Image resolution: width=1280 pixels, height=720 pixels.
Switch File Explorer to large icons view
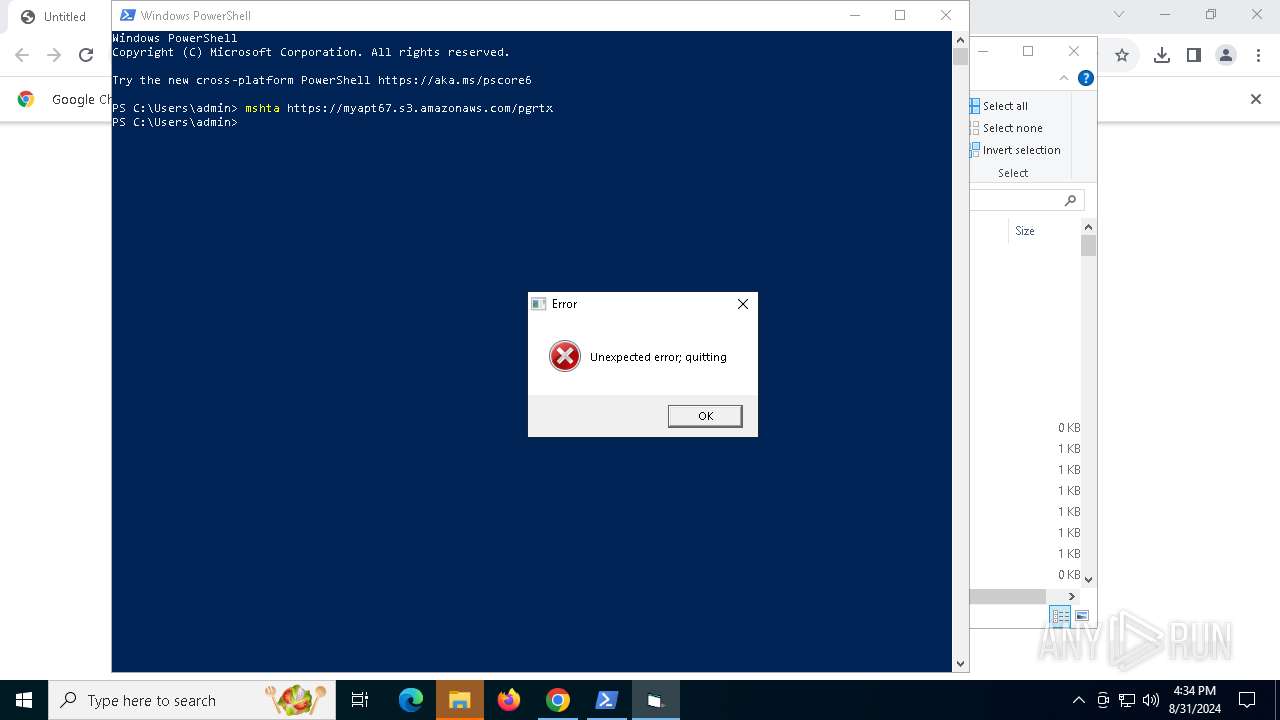(x=1081, y=616)
